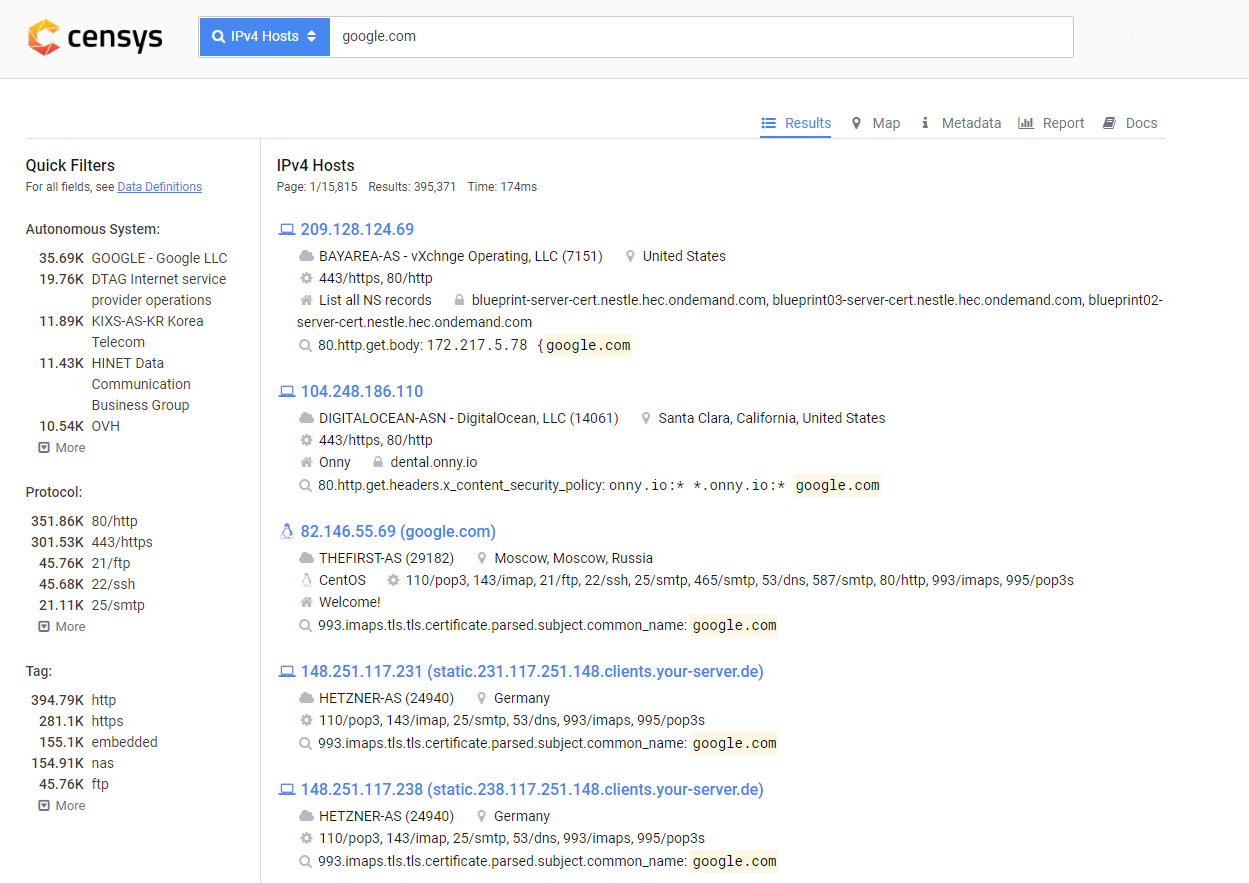The width and height of the screenshot is (1249, 883).
Task: Click the gear icon beside 443/https under DigitalOcean
Action: click(306, 440)
